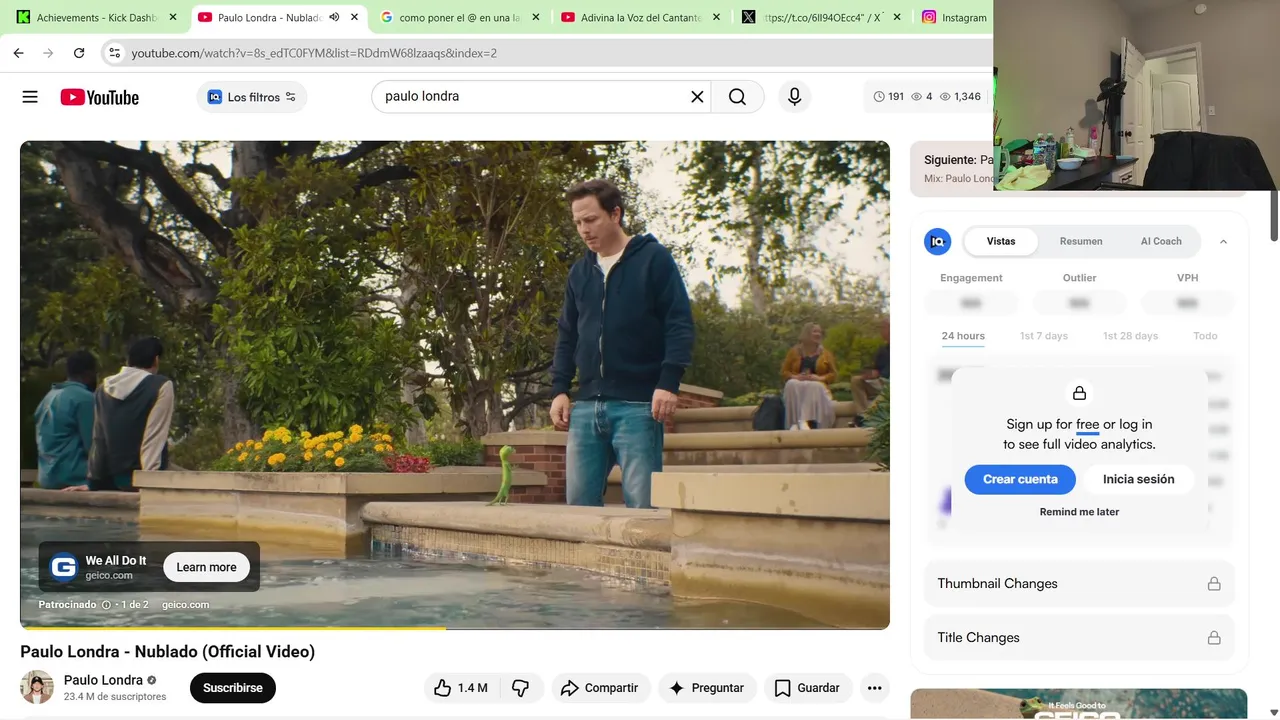Click lock icon in sign-up prompt
The height and width of the screenshot is (720, 1280).
click(1079, 393)
